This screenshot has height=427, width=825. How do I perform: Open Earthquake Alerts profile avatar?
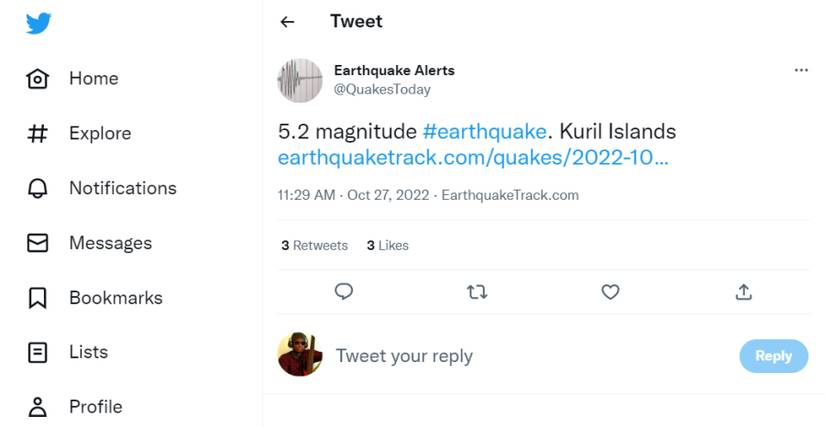(300, 80)
